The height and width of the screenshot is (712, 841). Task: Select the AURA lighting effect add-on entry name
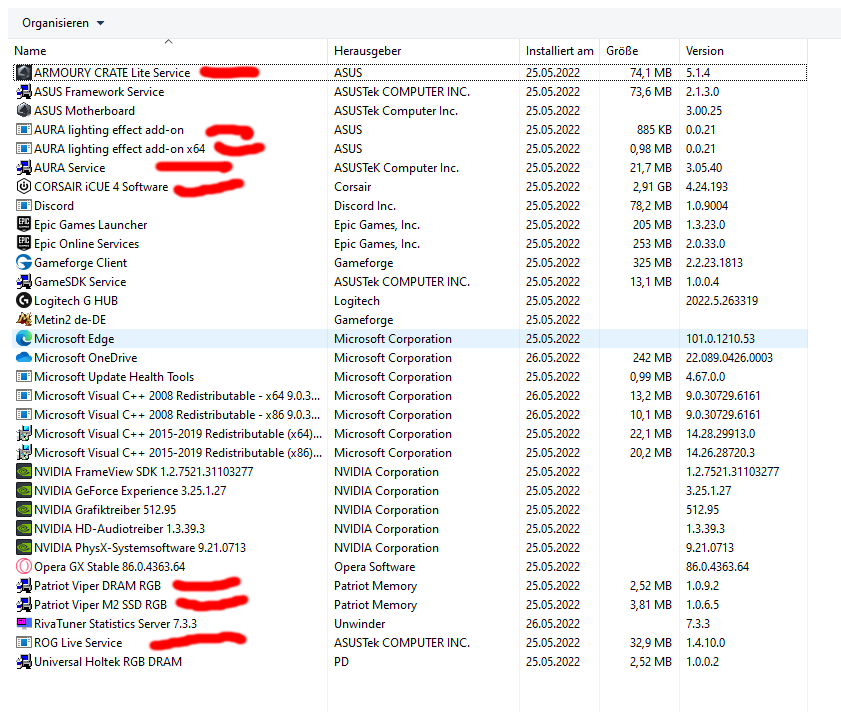point(109,130)
